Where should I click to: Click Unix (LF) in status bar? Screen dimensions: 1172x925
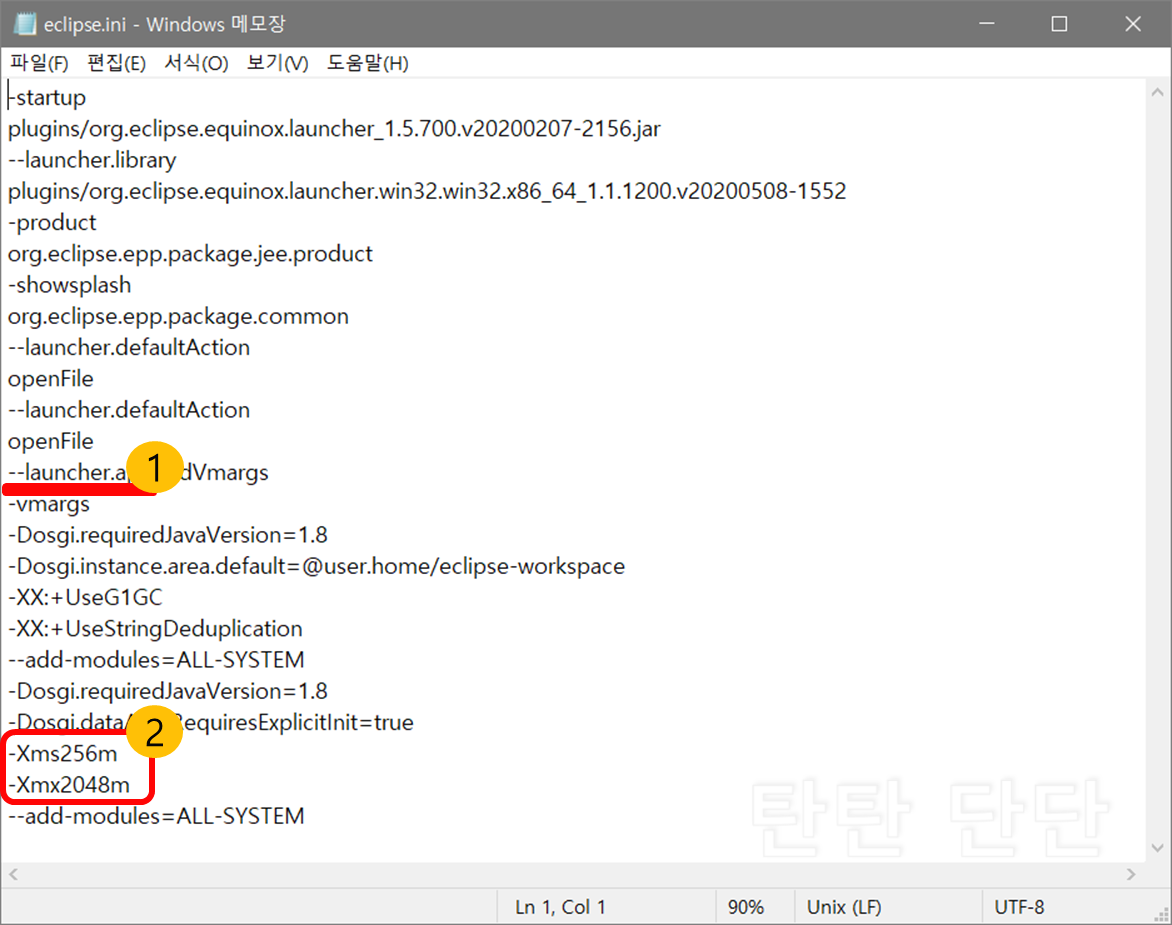click(844, 907)
